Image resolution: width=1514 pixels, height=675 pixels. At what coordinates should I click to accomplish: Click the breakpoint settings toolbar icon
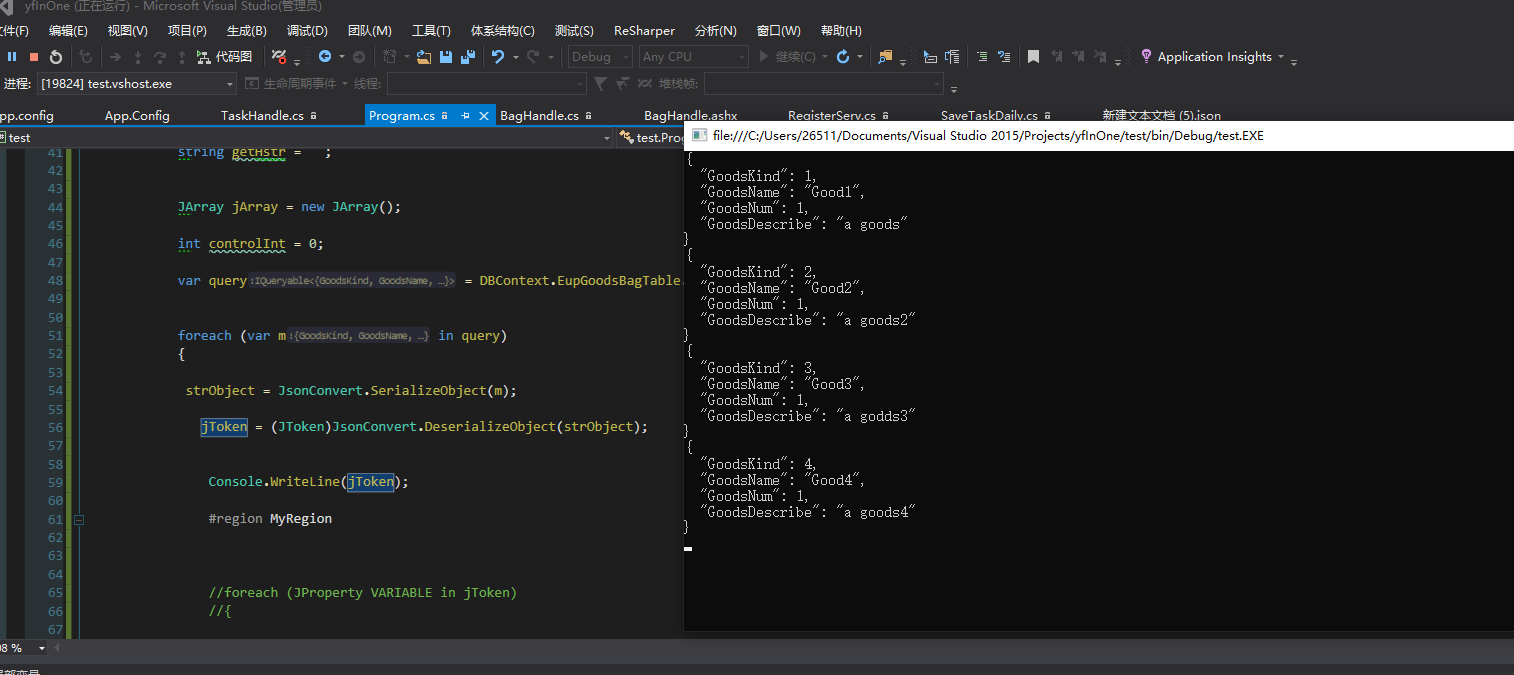(x=279, y=57)
